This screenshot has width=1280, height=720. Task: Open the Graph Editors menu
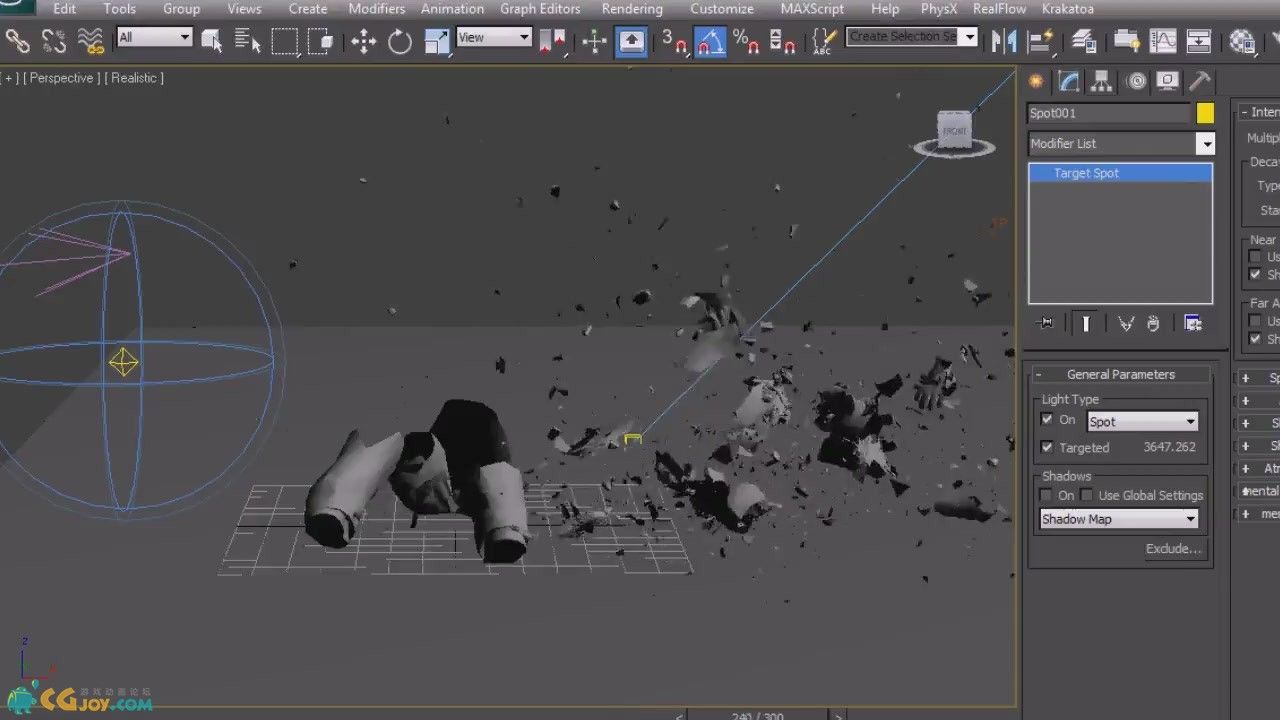point(540,9)
